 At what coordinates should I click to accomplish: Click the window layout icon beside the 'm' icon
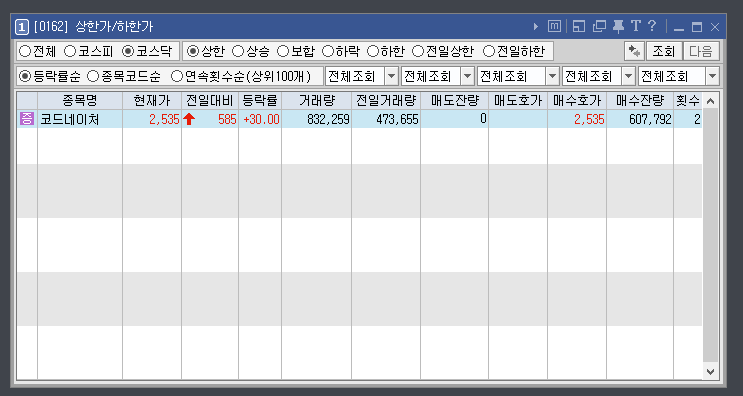(579, 27)
